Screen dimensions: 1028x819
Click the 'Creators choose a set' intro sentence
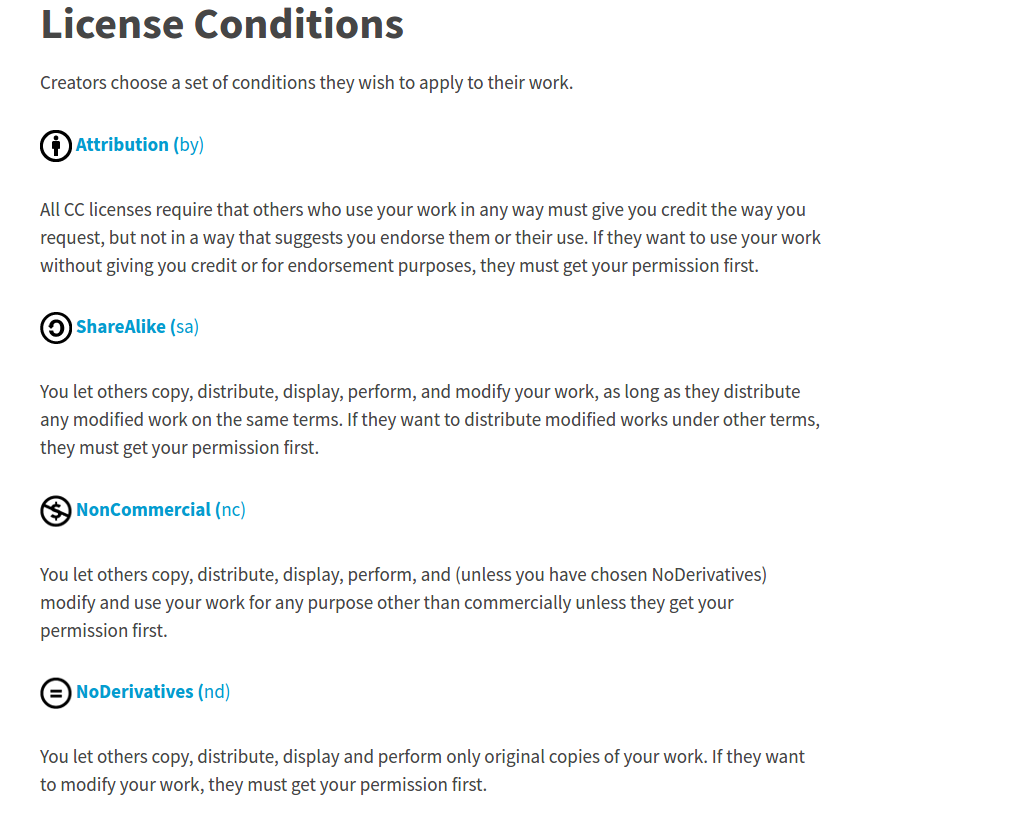(306, 83)
